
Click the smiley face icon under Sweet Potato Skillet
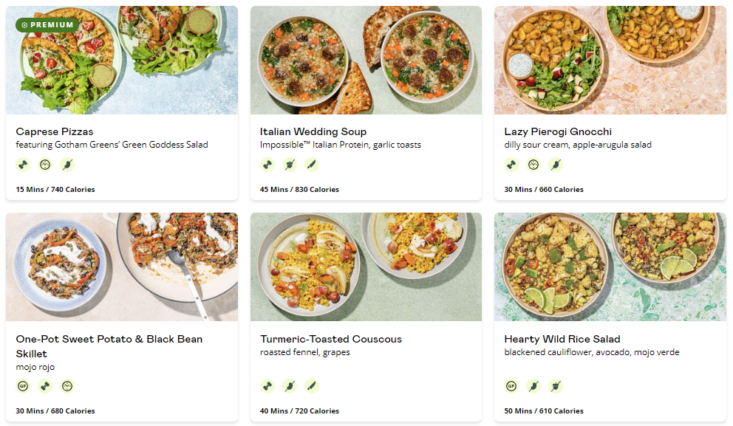[67, 386]
